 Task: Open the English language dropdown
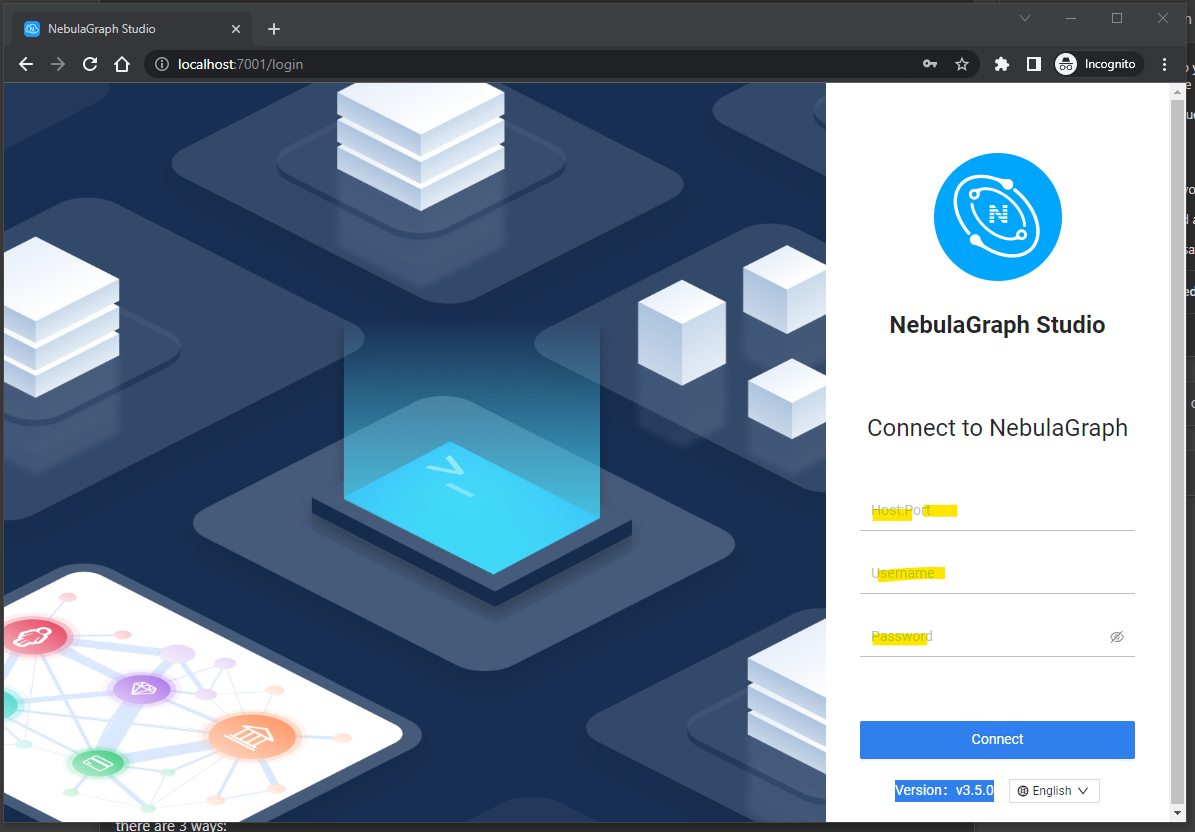(x=1054, y=791)
